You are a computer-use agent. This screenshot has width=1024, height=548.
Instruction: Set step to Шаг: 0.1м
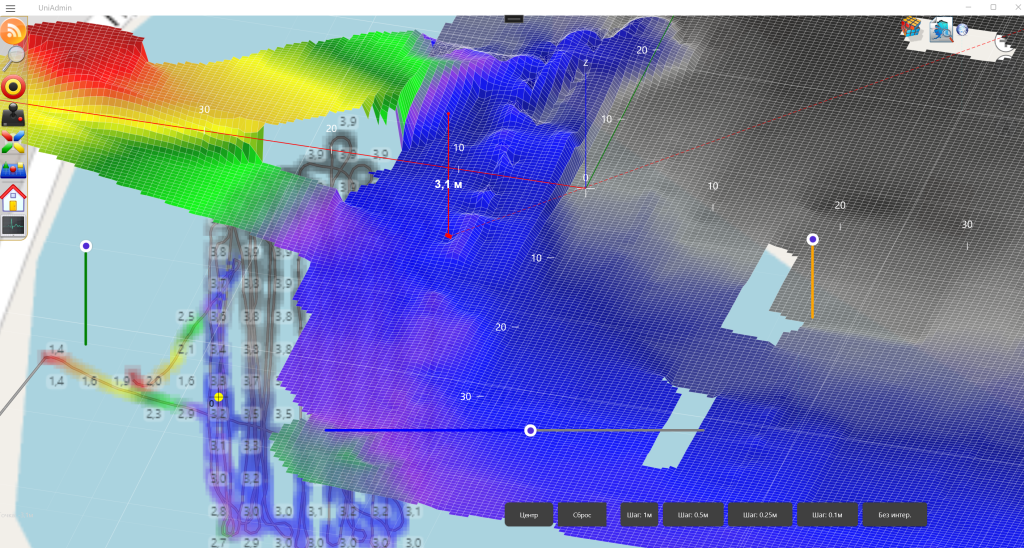828,515
